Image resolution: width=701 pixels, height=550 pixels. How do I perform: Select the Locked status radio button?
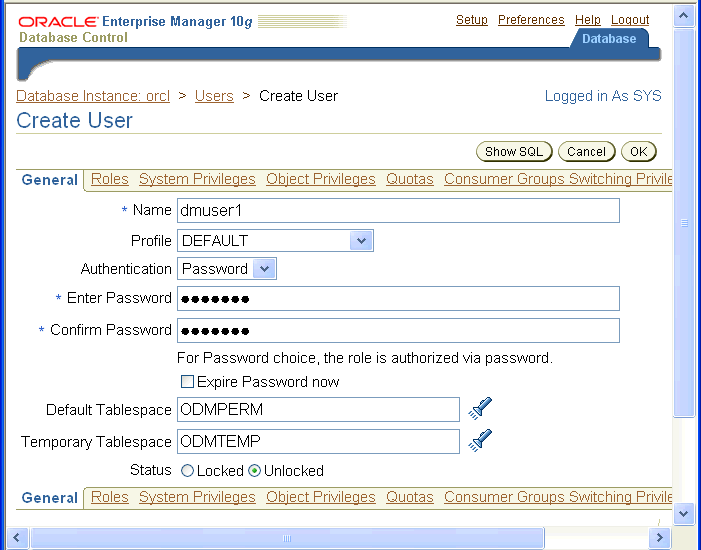tap(187, 471)
